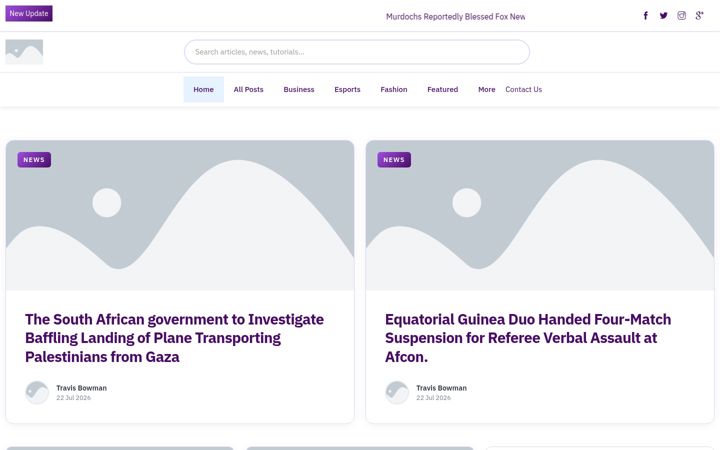Focus the Search articles input field
The image size is (720, 450).
357,52
